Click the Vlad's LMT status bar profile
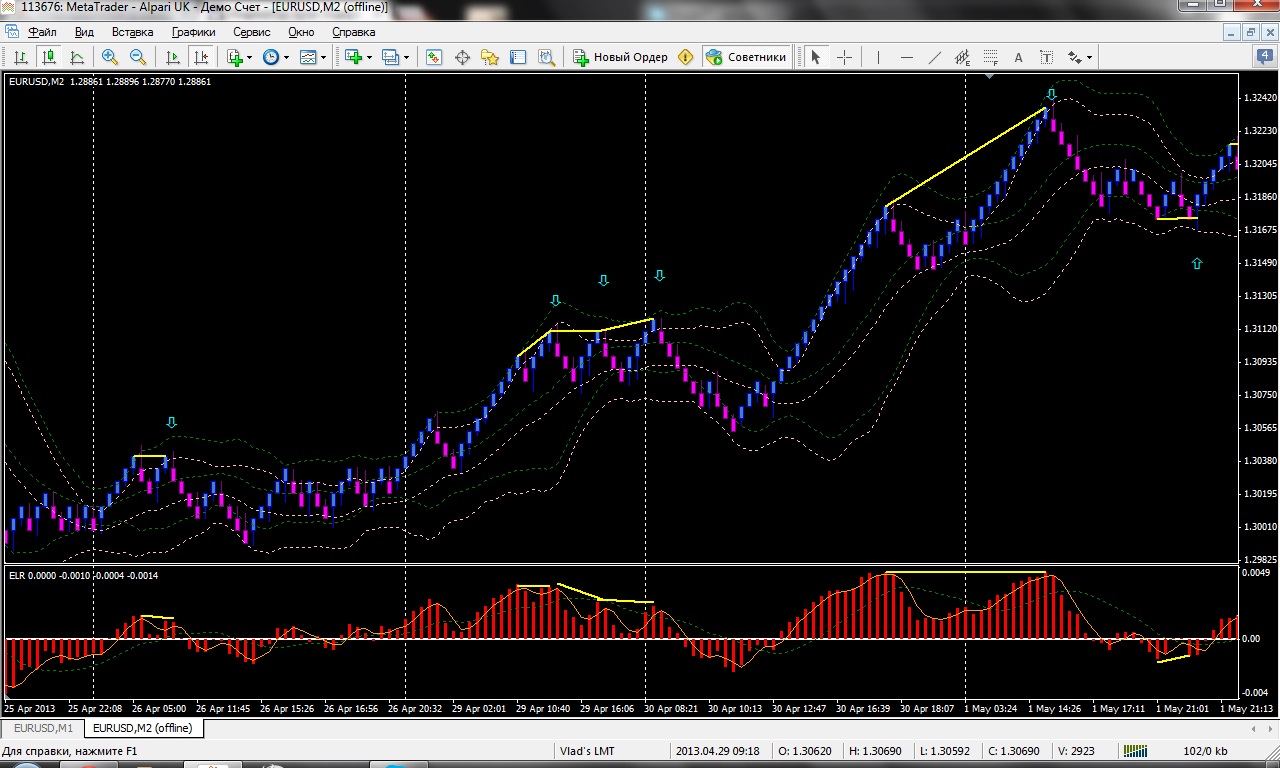Viewport: 1280px width, 768px height. [587, 751]
